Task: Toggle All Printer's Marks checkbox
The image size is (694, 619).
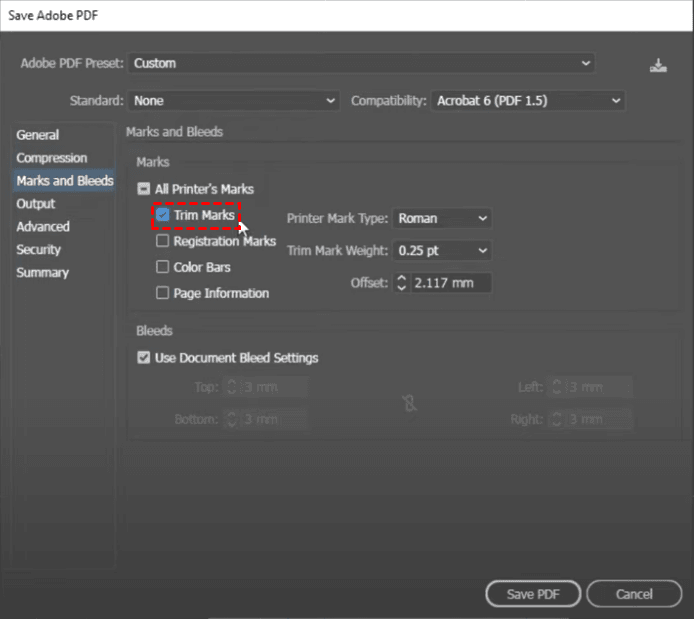Action: [x=143, y=189]
